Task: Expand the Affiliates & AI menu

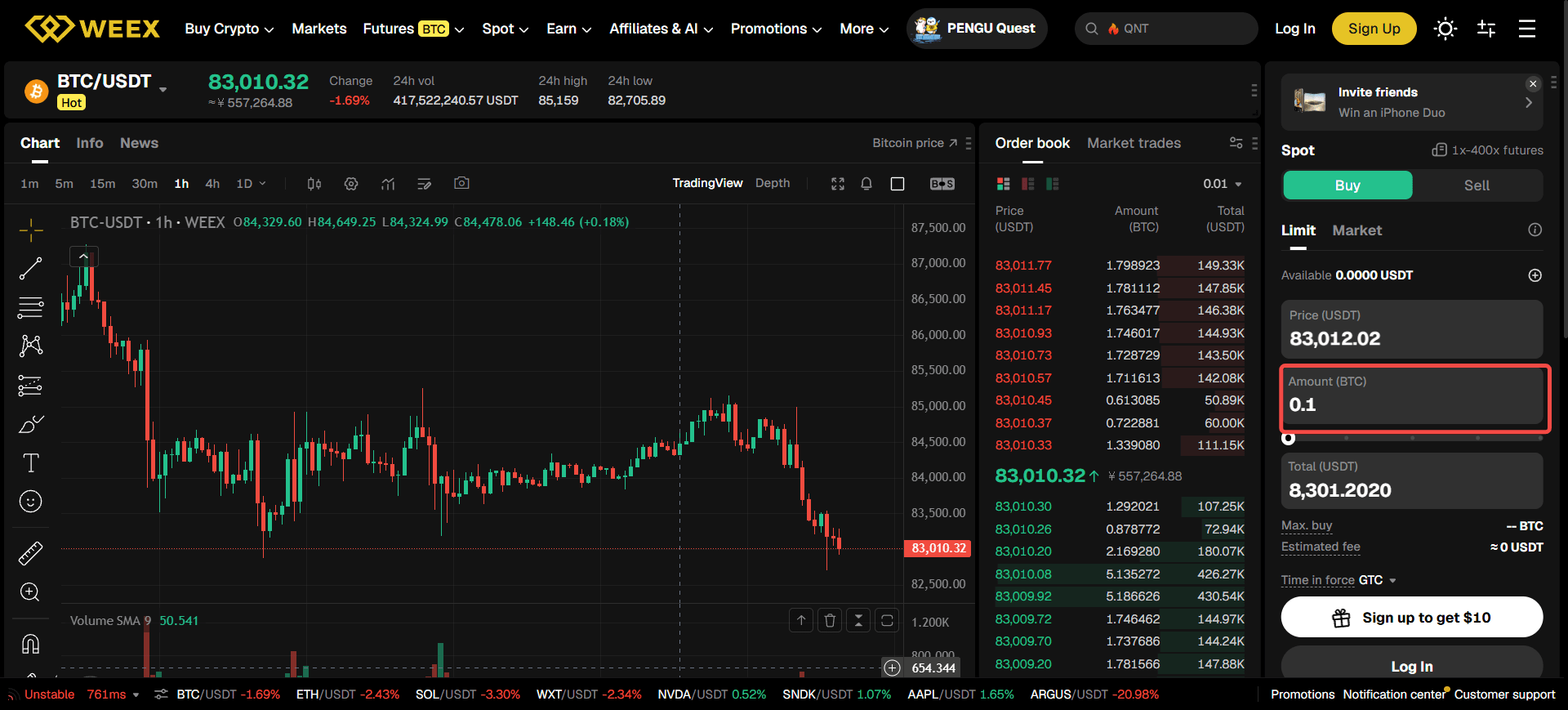Action: click(x=661, y=29)
